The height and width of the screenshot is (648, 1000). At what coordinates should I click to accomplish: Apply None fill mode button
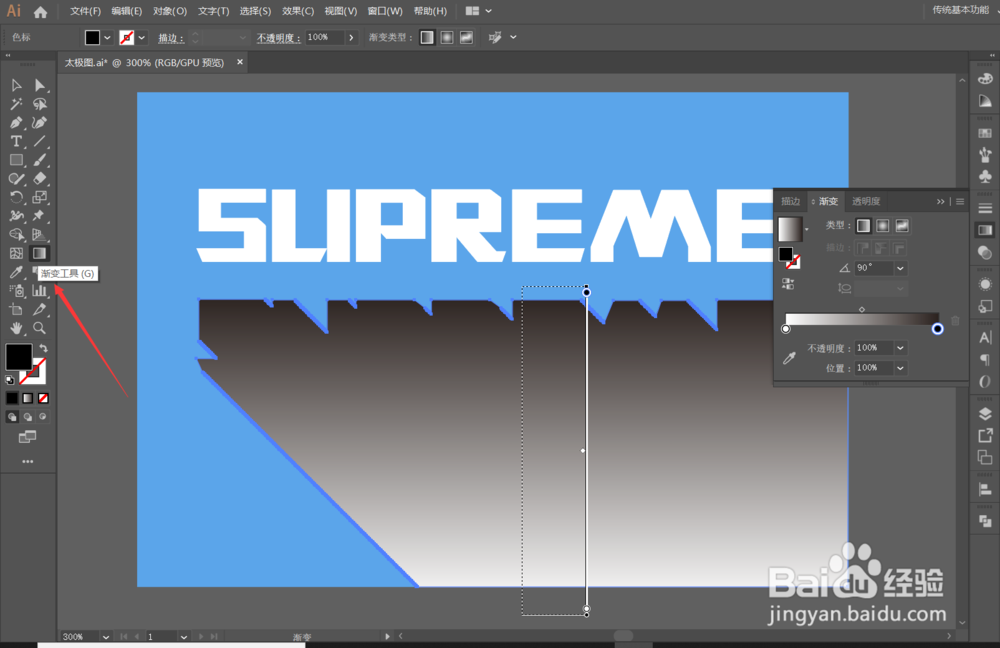pyautogui.click(x=43, y=398)
